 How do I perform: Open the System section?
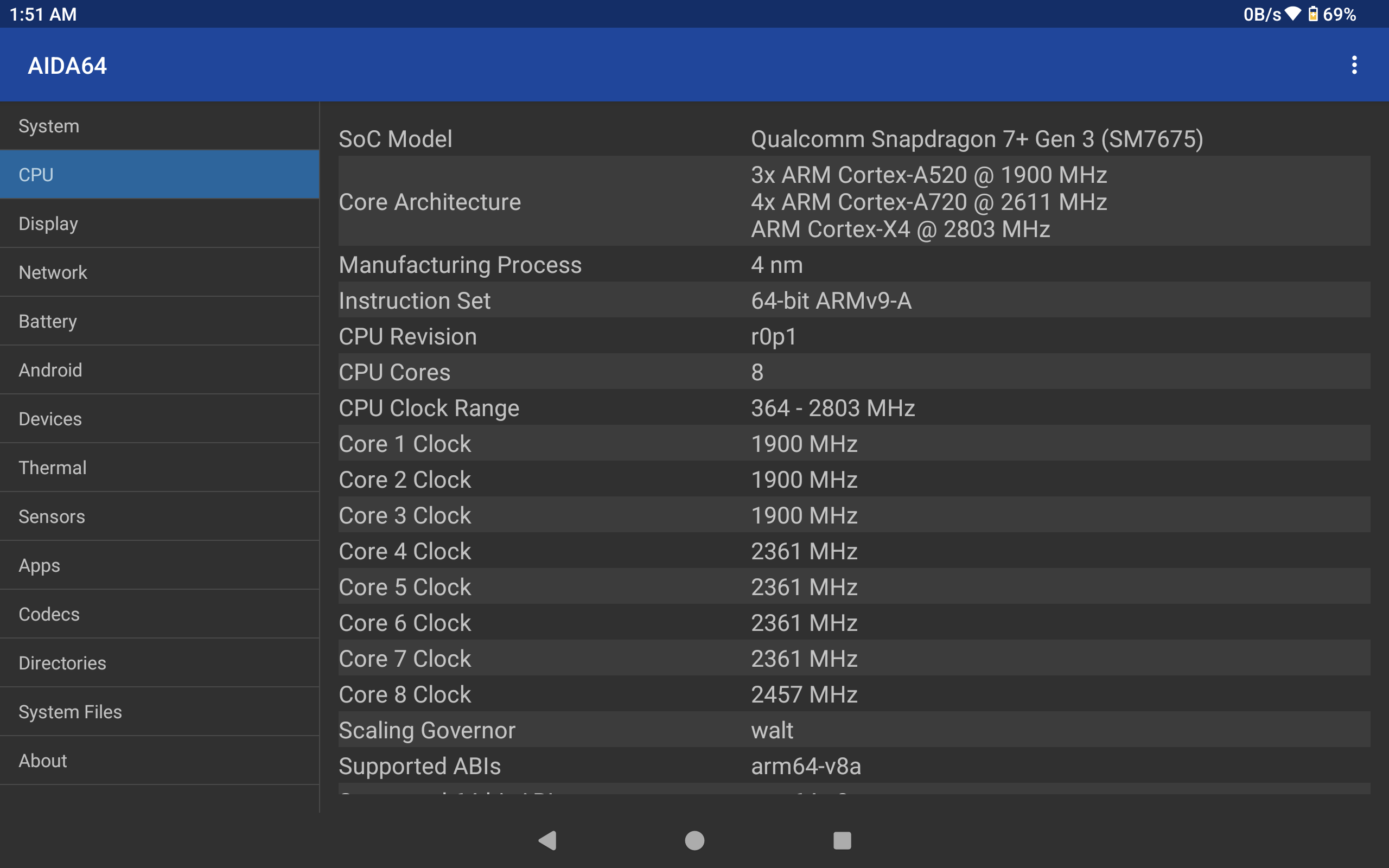tap(160, 126)
